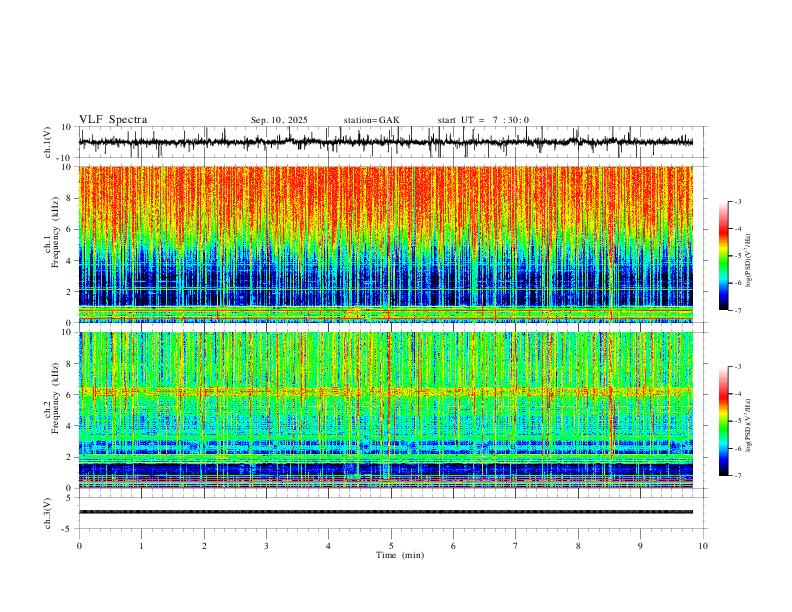792x612 pixels.
Task: Click the 'start UT = 7:30:0' text
Action: pos(483,120)
